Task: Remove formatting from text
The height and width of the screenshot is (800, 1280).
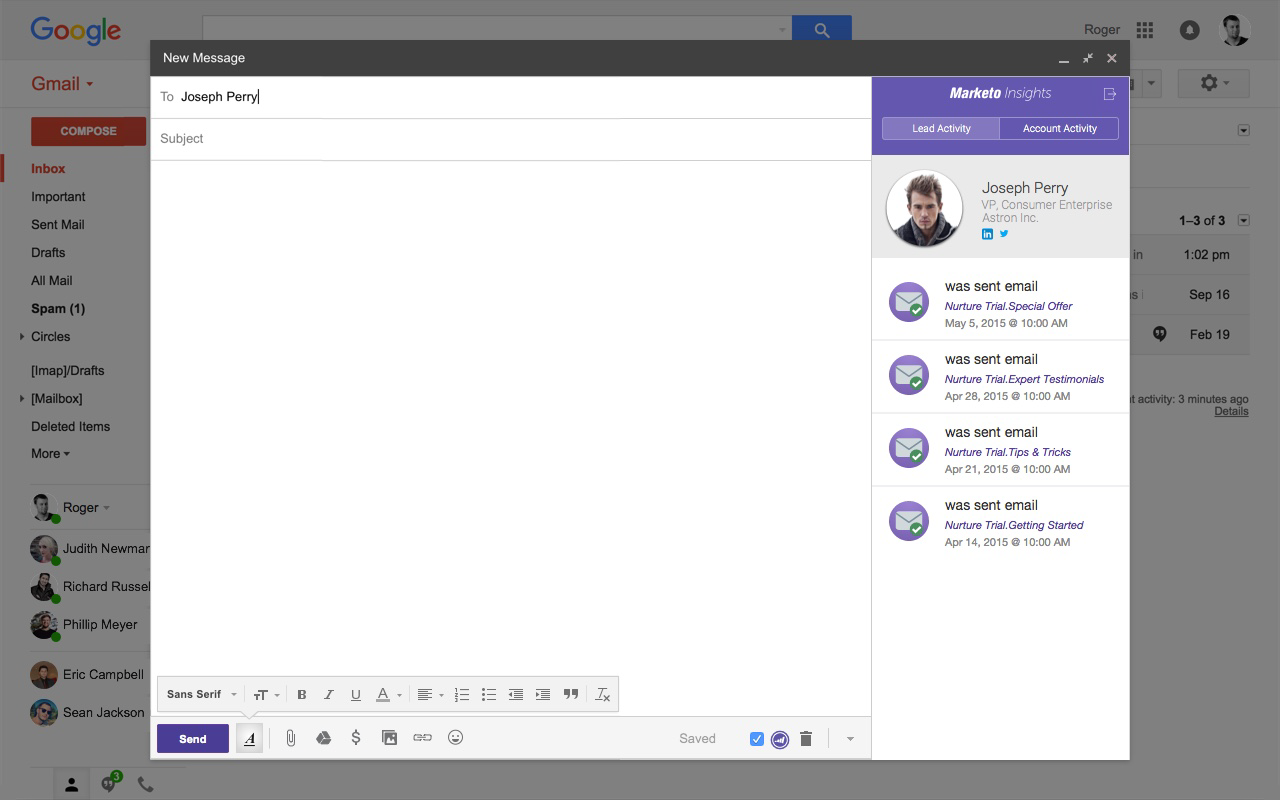Action: 602,694
